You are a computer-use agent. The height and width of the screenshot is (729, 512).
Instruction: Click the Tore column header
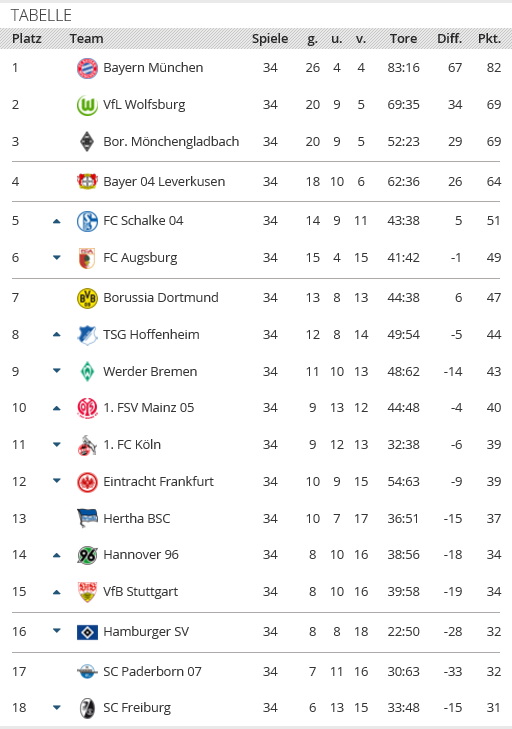coord(403,39)
